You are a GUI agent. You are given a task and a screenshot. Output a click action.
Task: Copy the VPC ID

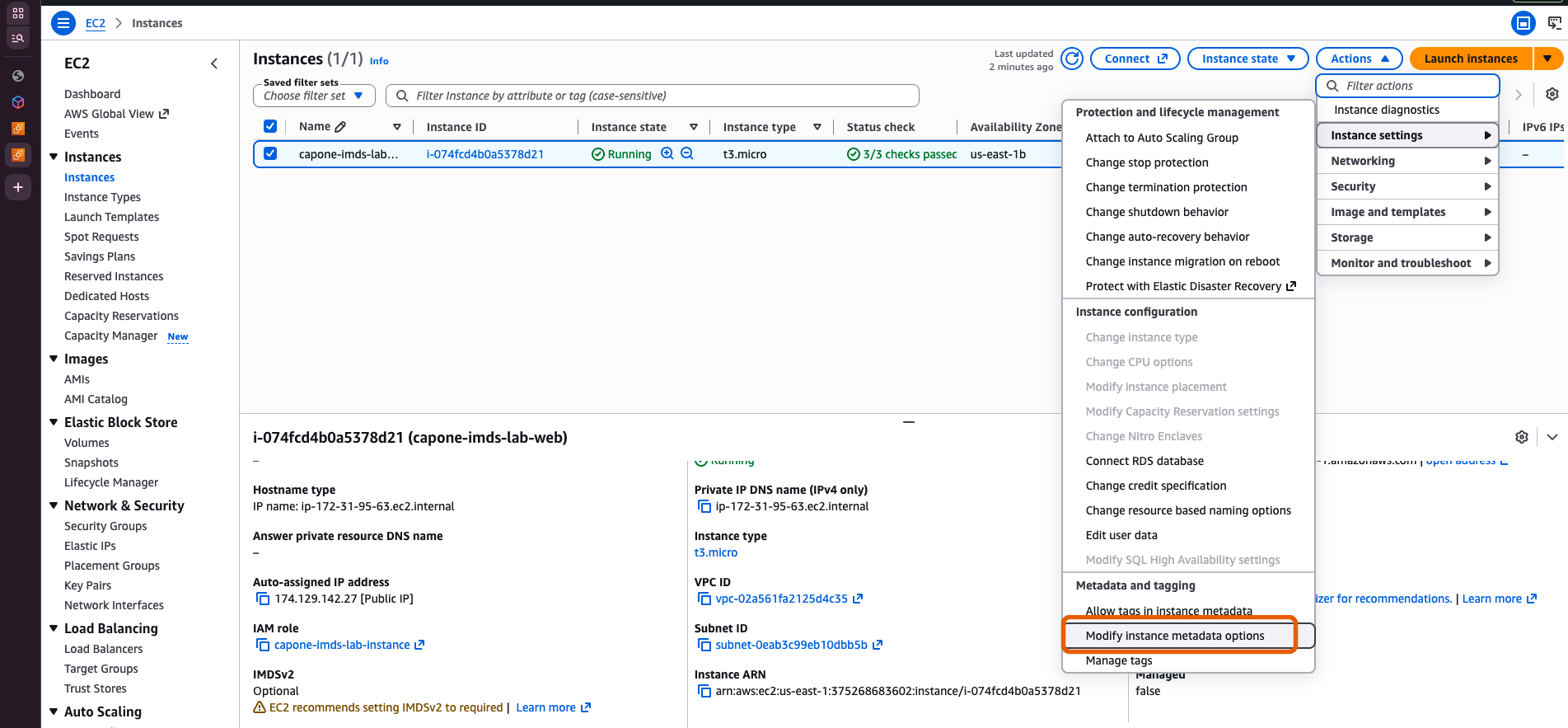click(704, 599)
